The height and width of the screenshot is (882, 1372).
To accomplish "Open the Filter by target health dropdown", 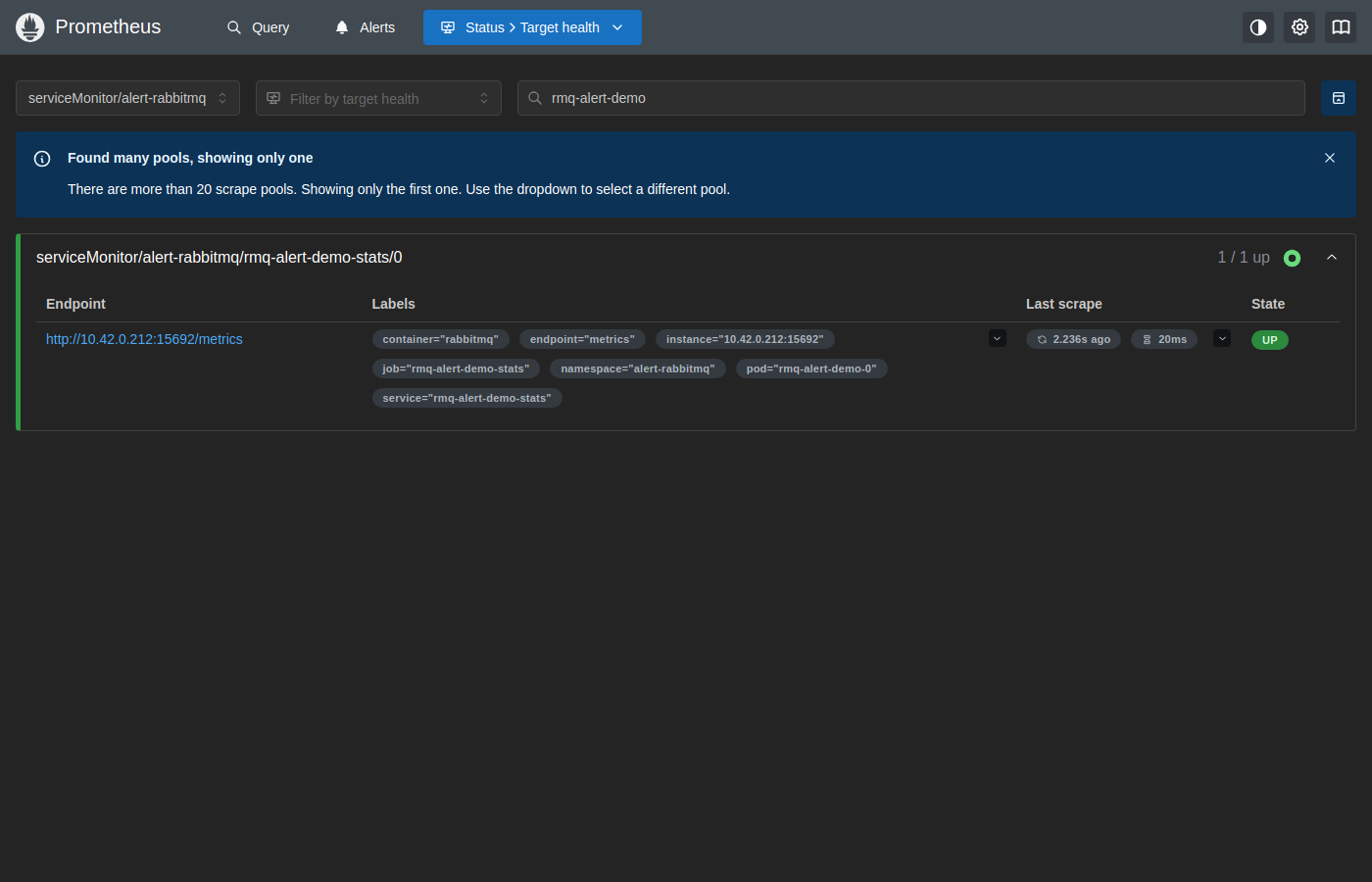I will click(x=378, y=98).
